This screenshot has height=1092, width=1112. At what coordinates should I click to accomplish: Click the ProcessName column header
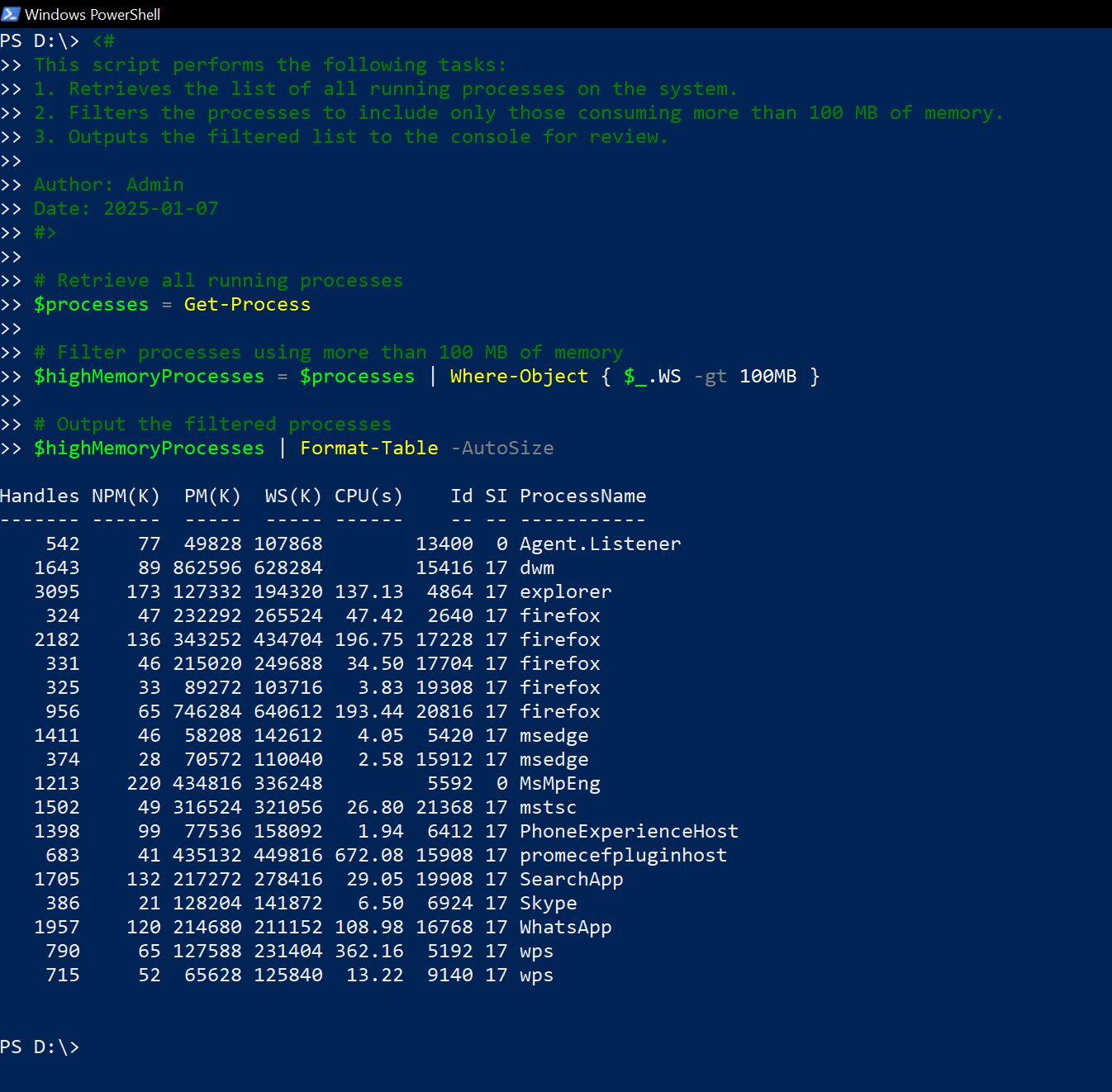(582, 496)
